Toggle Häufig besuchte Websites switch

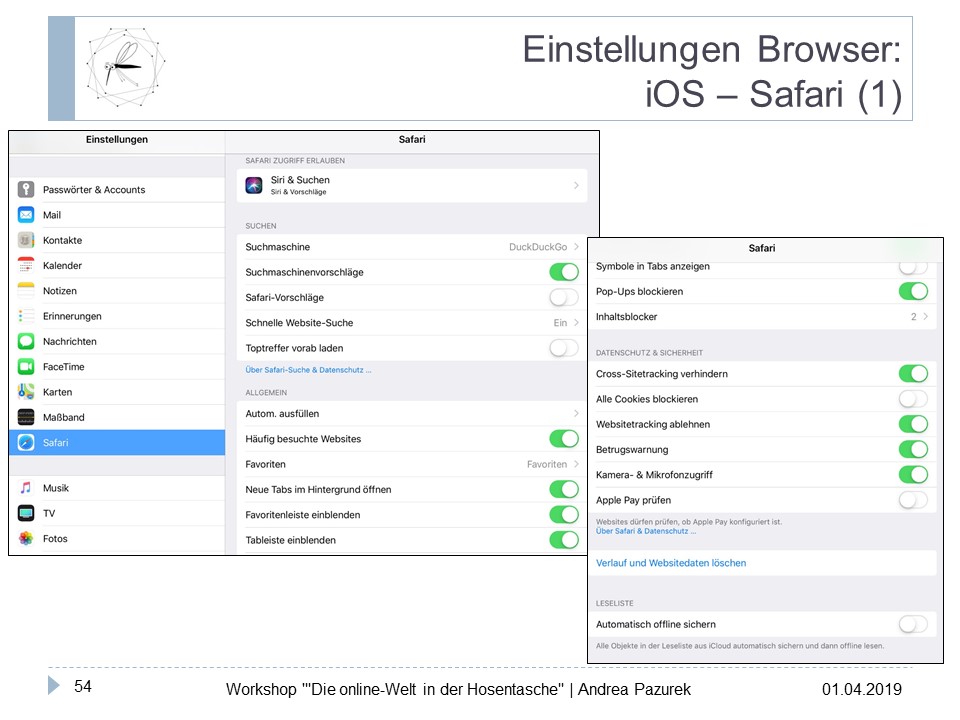[x=564, y=438]
